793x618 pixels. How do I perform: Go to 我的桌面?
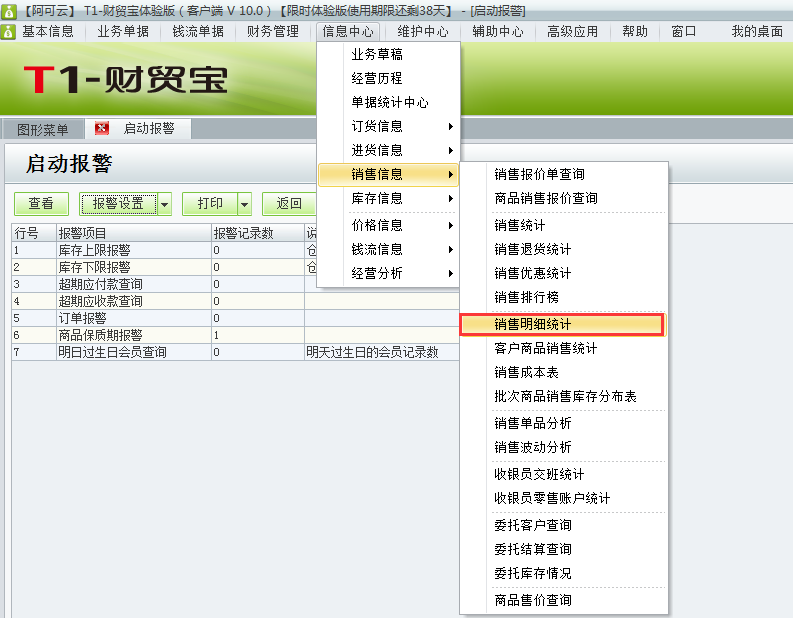click(757, 32)
